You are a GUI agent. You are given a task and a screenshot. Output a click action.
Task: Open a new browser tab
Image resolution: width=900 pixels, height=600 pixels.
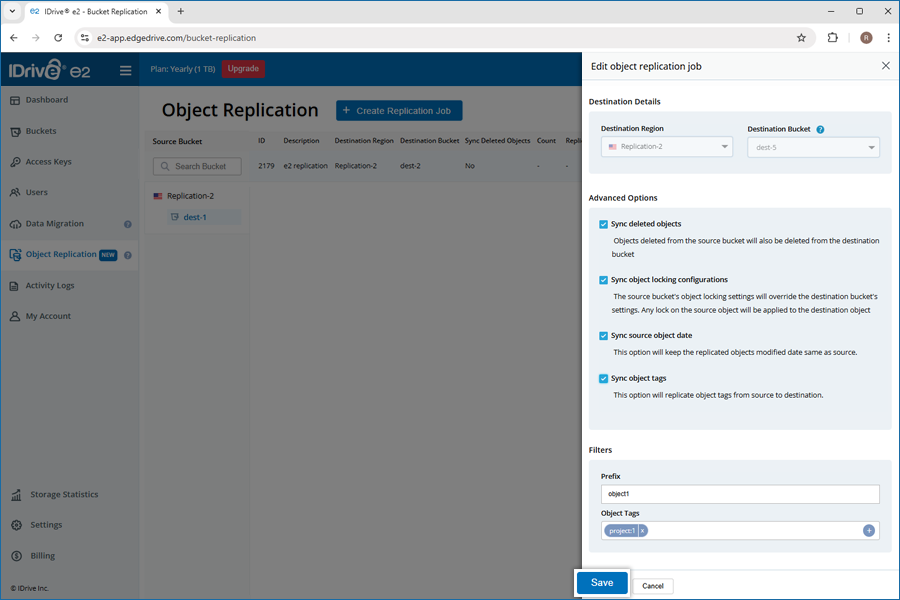pyautogui.click(x=180, y=11)
